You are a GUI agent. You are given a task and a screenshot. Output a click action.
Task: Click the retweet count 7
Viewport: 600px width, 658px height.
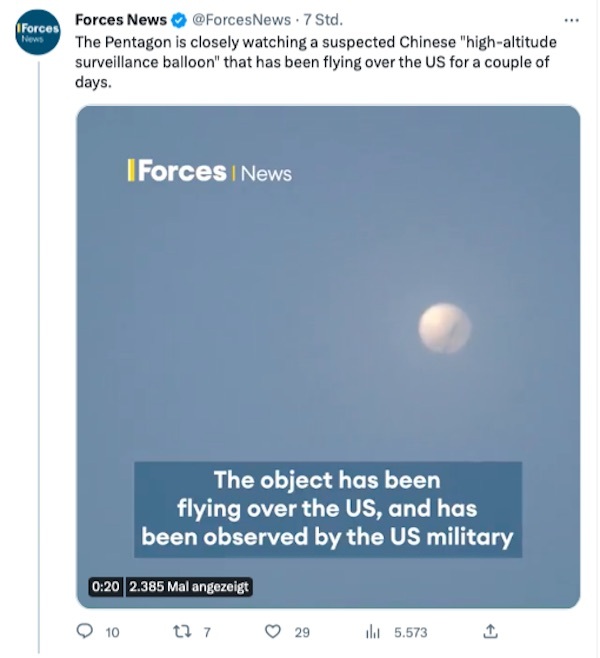[207, 632]
